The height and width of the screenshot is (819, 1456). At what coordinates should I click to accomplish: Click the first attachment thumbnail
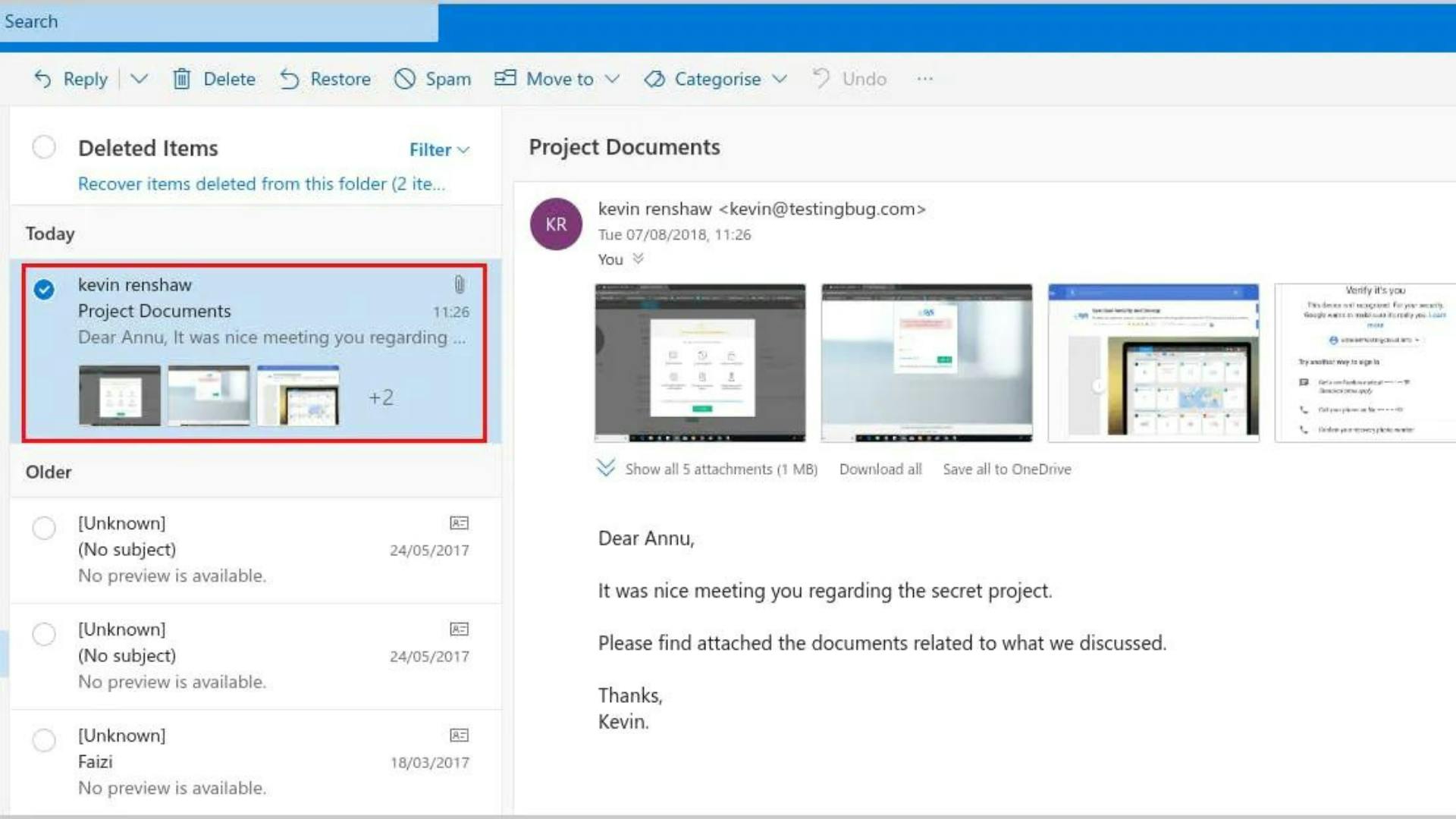click(700, 362)
